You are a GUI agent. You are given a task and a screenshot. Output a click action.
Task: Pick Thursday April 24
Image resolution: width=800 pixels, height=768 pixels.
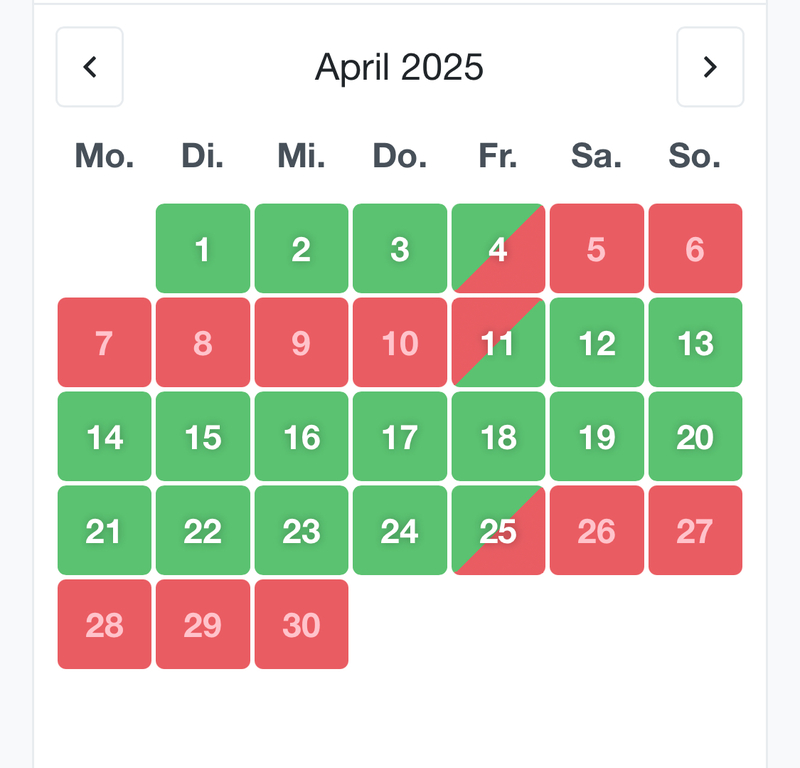[400, 531]
